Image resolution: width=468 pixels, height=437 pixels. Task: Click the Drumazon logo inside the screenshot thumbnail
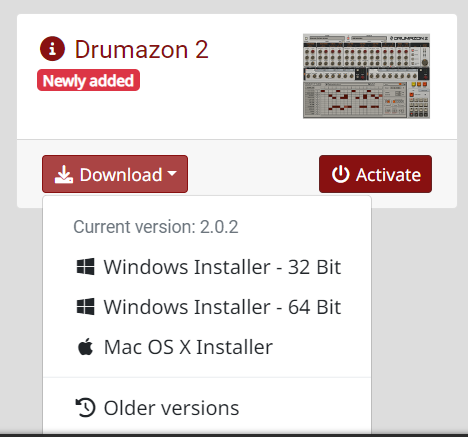tap(409, 38)
